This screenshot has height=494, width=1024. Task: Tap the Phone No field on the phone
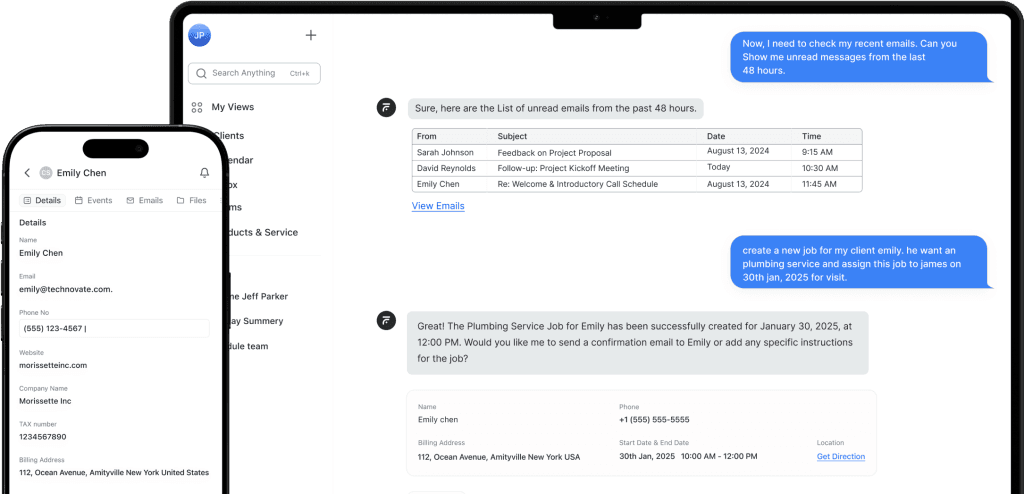point(113,328)
